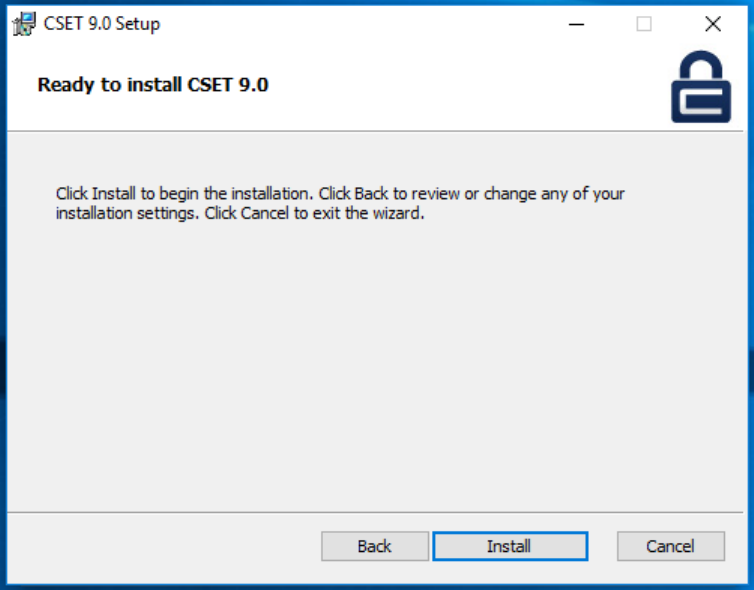Go Back to the previous setup step
The image size is (754, 590).
tap(374, 546)
